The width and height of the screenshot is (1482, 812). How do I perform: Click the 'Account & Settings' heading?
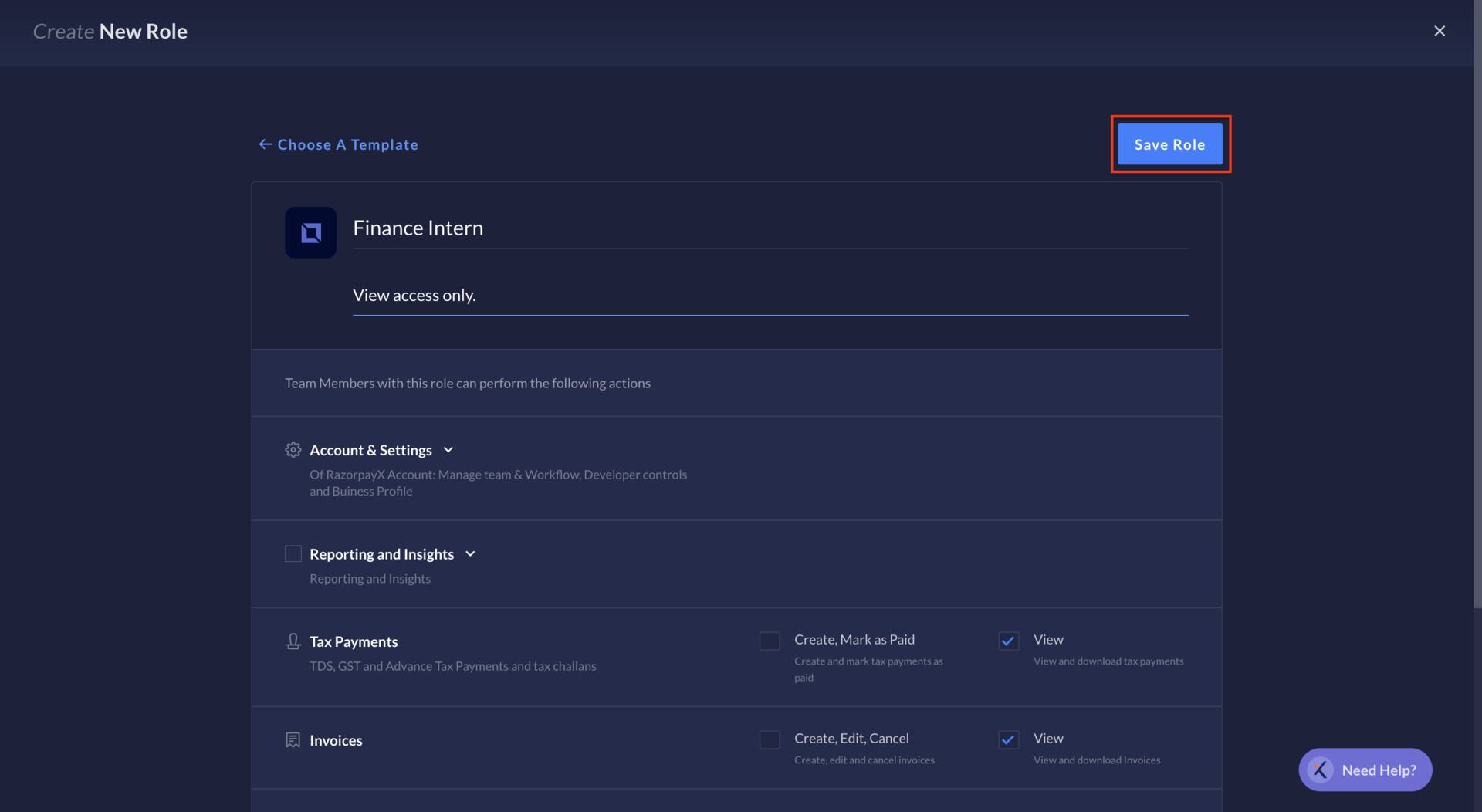[x=370, y=450]
